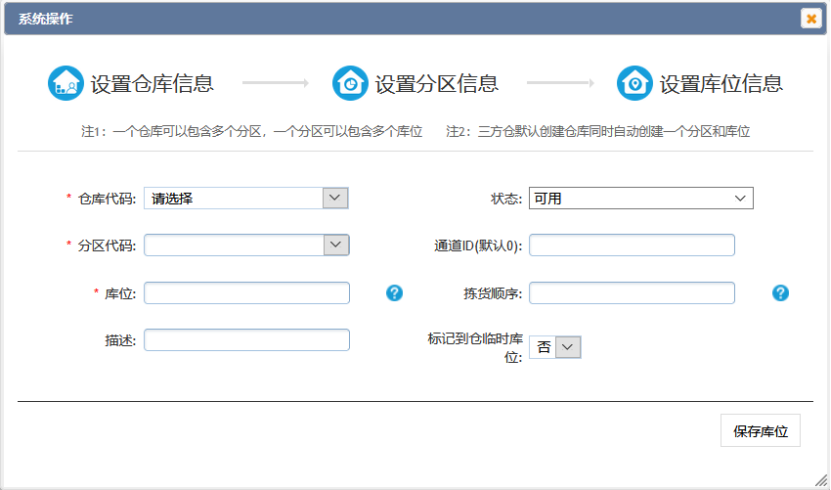Toggle the 标记到仓临时库位 selector set to 否

555,346
